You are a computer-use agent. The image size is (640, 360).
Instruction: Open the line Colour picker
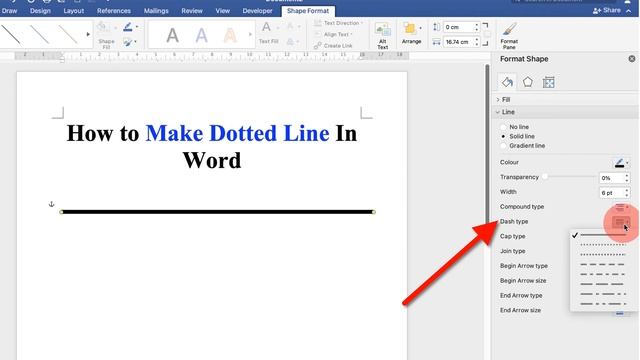coord(621,163)
